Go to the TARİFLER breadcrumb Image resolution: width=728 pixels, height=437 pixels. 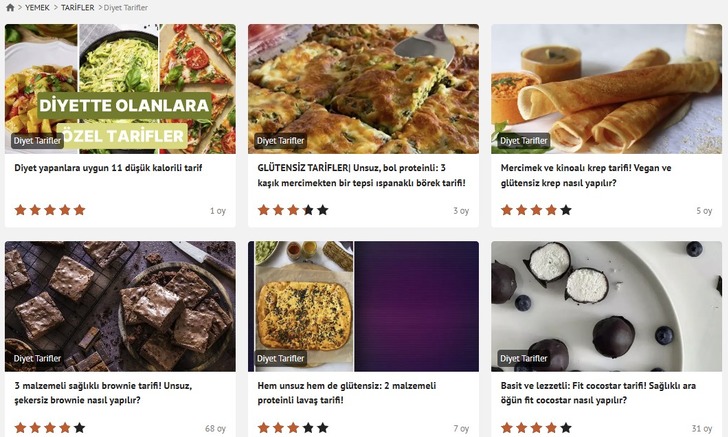(x=78, y=7)
